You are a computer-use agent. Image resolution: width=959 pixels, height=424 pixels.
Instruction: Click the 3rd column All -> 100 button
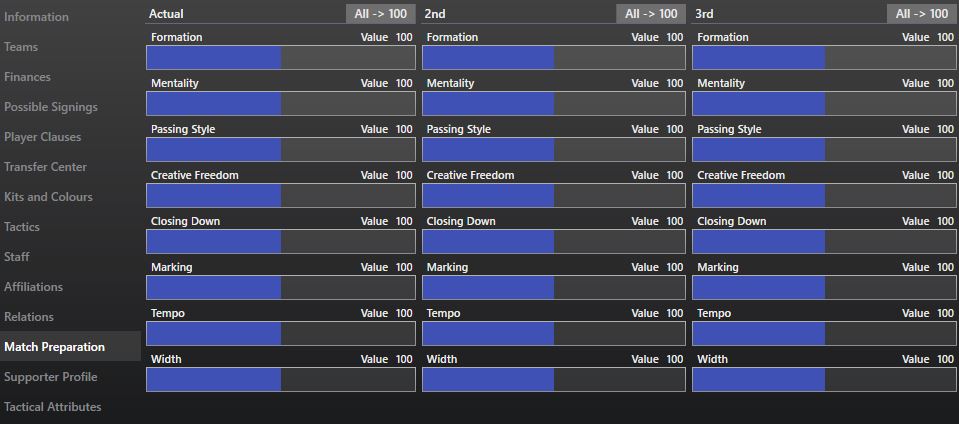[922, 13]
